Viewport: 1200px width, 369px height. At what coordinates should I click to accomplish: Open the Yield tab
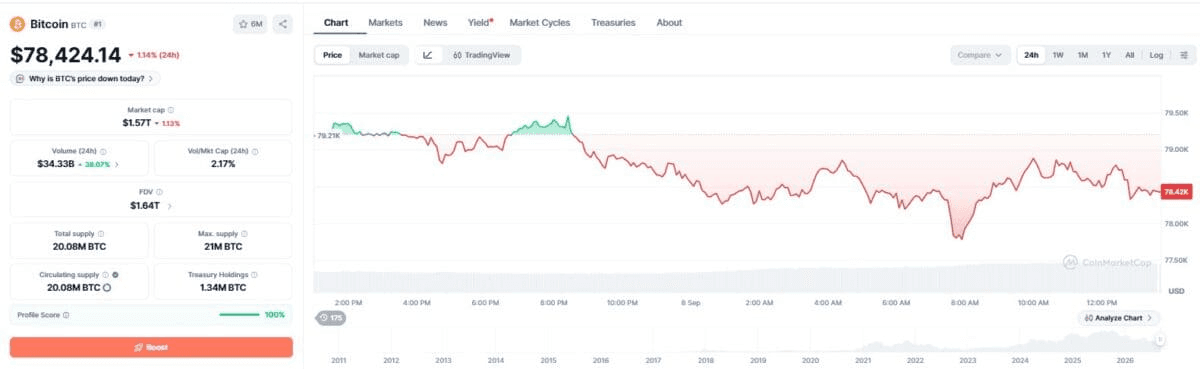[x=479, y=22]
